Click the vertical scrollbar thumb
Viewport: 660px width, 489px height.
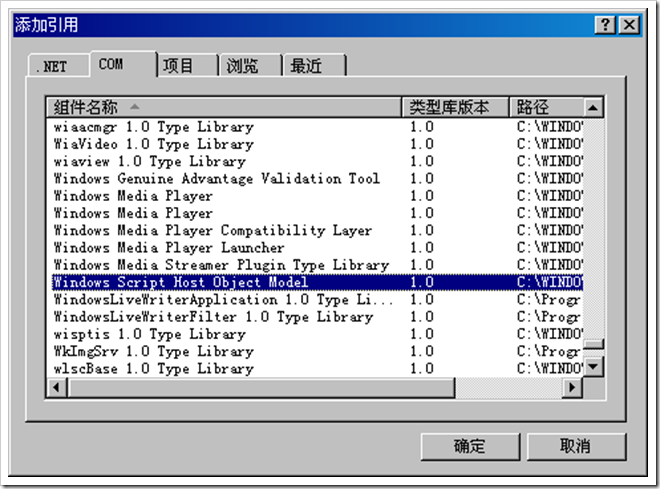[593, 344]
